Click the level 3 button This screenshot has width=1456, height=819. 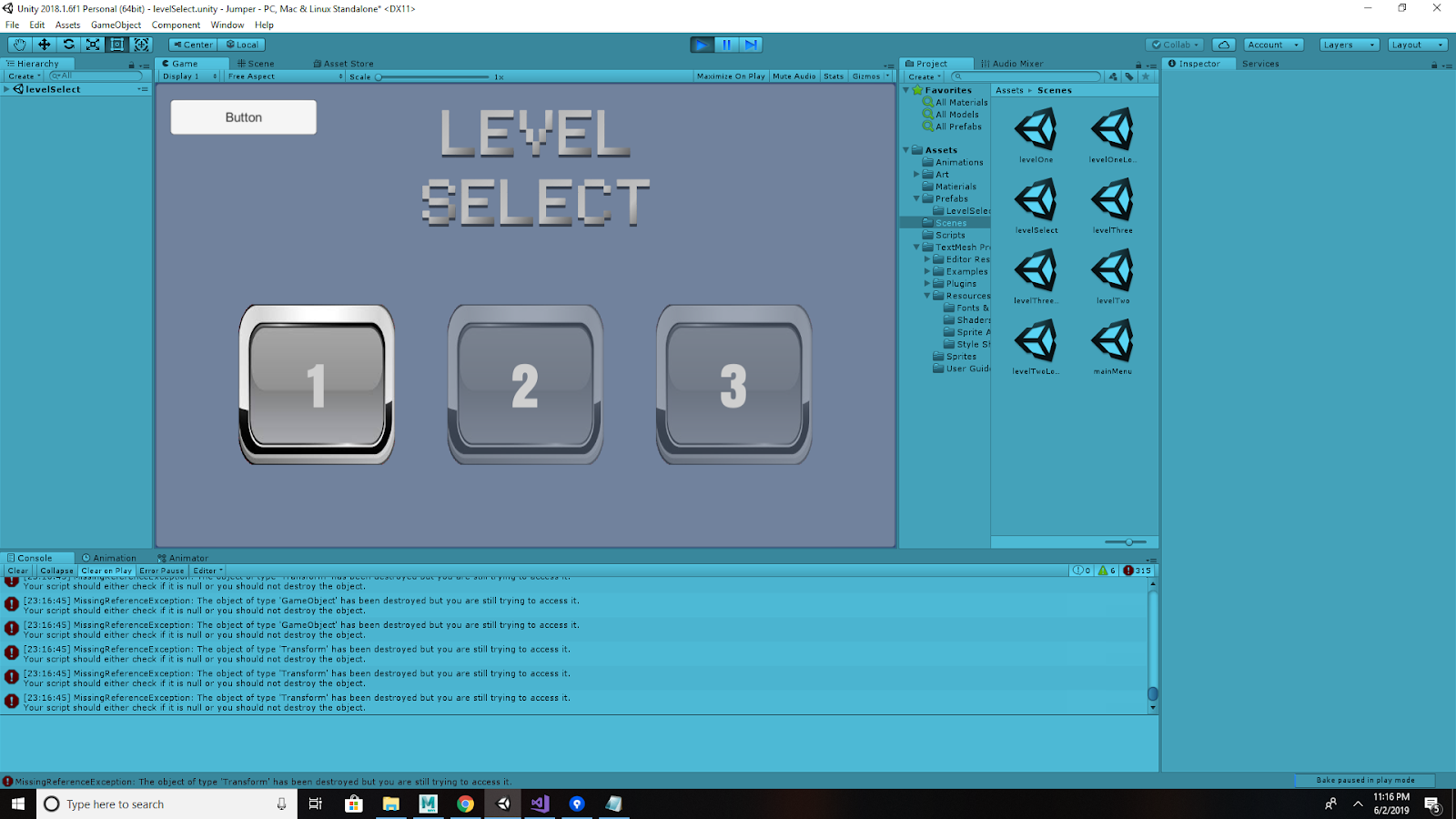[733, 385]
